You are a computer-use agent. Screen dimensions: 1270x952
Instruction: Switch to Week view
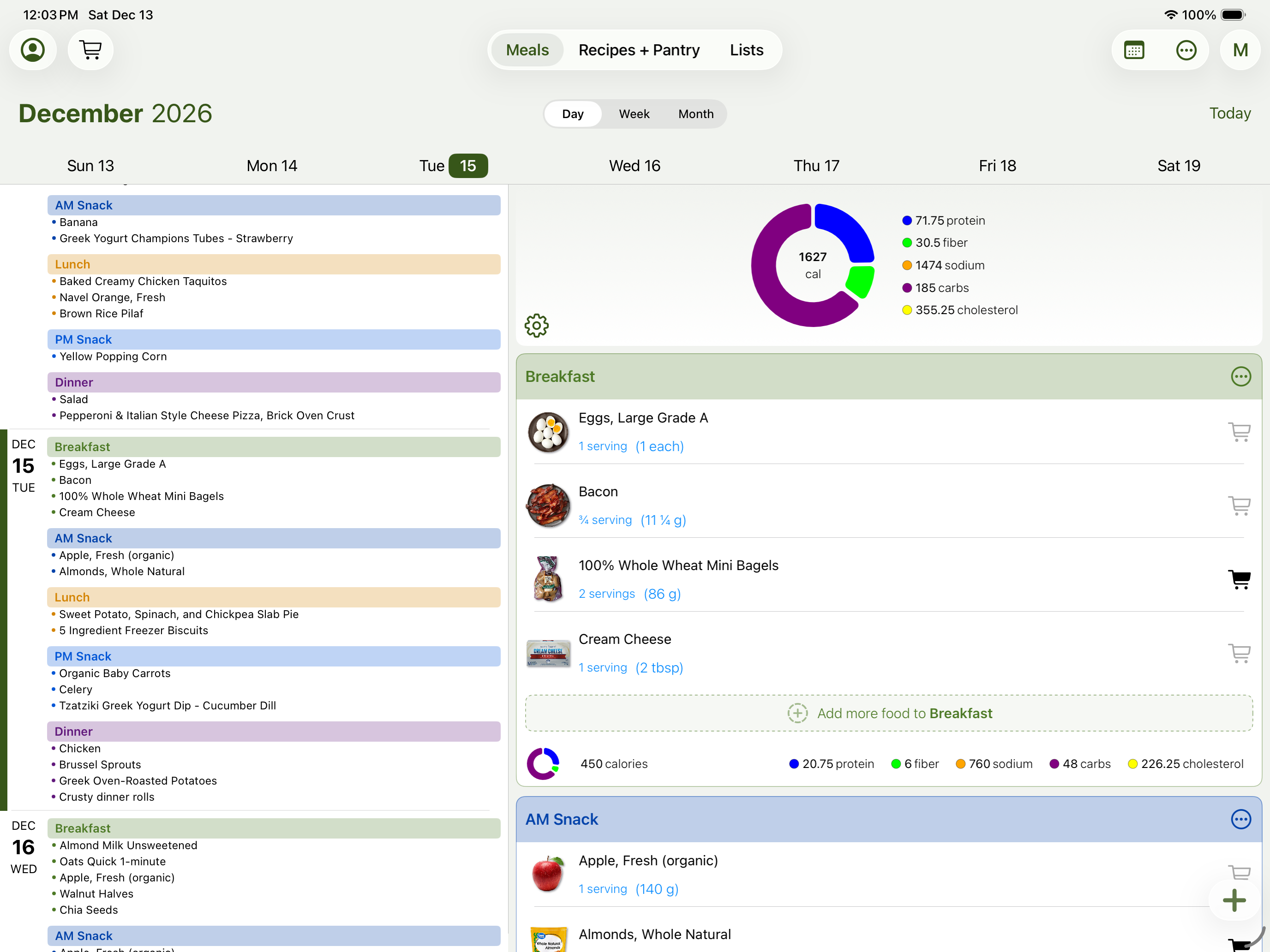[x=635, y=113]
